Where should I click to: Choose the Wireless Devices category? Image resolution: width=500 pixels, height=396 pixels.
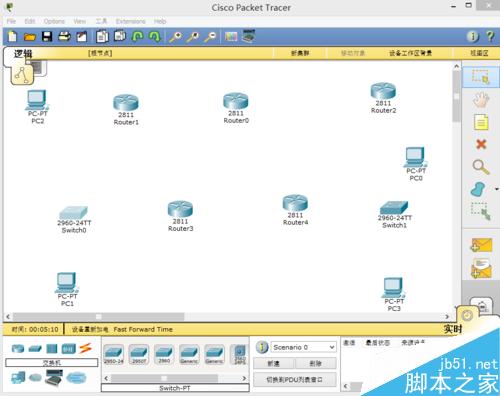point(68,349)
